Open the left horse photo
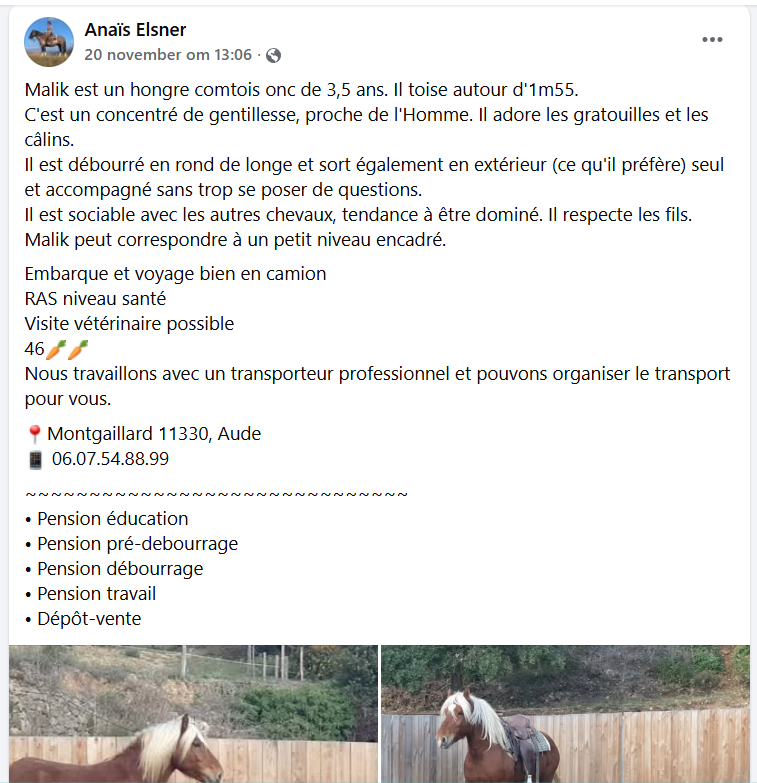The image size is (757, 783). 193,714
